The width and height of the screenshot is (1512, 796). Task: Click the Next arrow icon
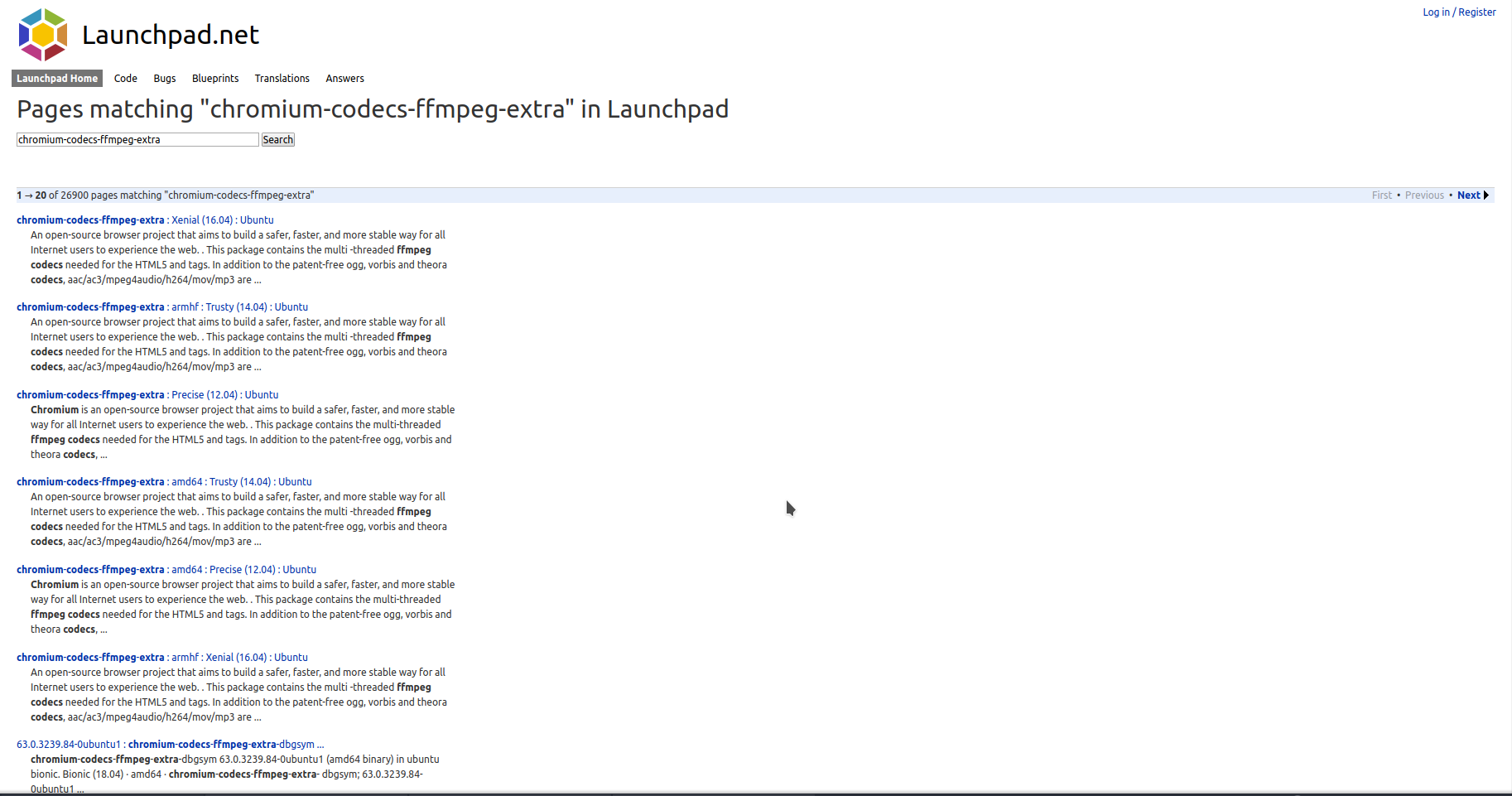tap(1486, 195)
